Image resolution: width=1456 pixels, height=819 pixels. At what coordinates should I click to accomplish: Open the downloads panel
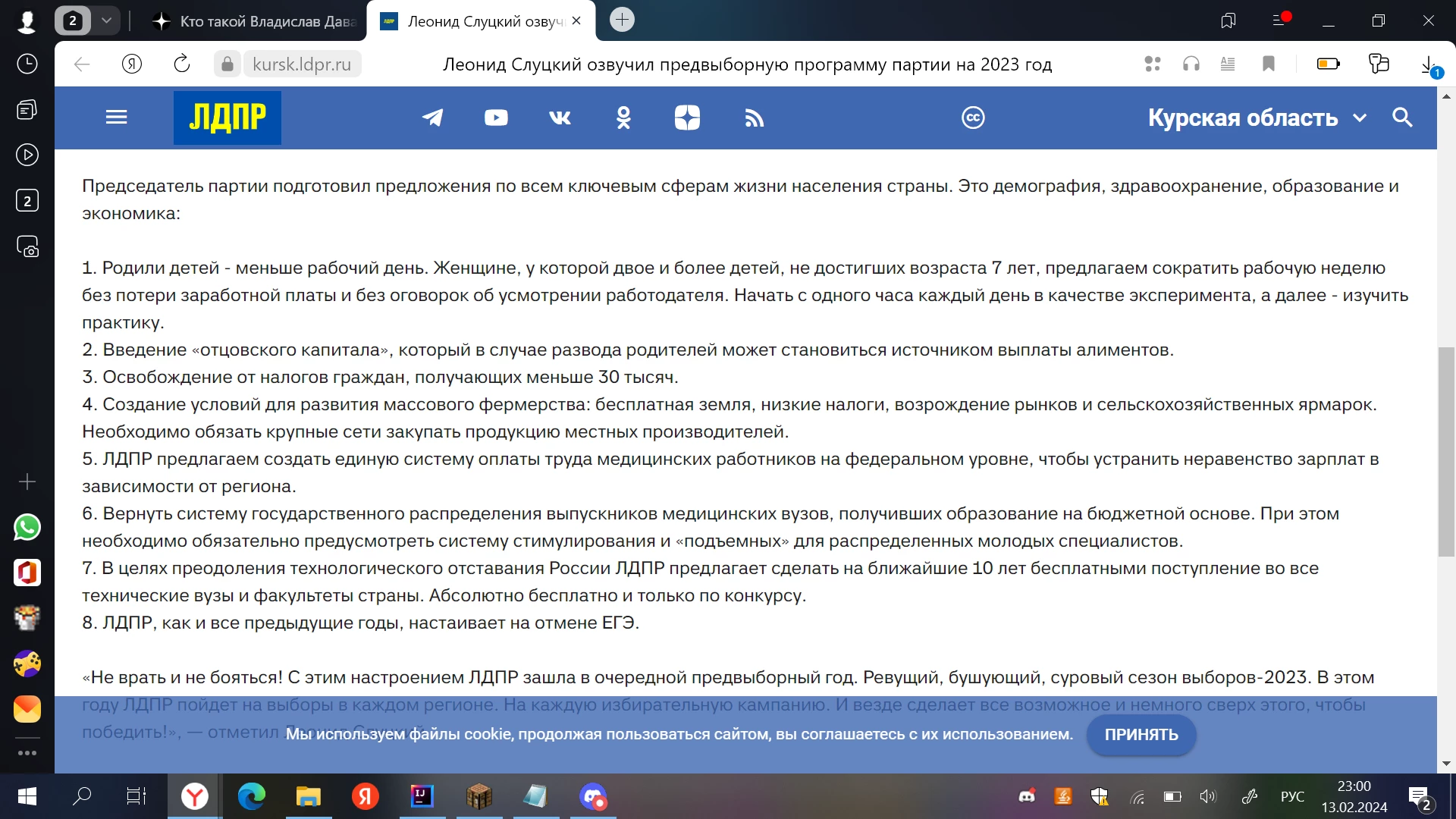pyautogui.click(x=1430, y=65)
